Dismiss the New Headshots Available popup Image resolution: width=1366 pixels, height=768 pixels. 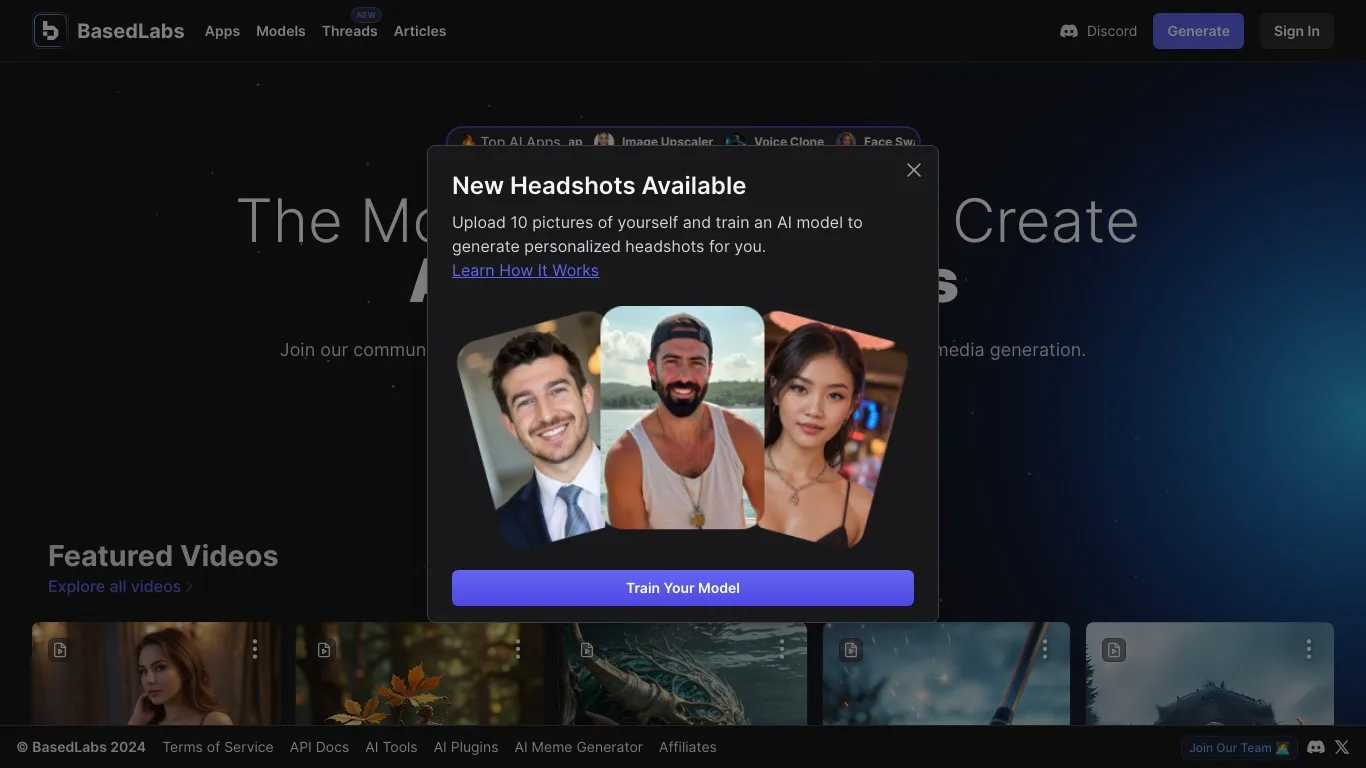click(913, 170)
